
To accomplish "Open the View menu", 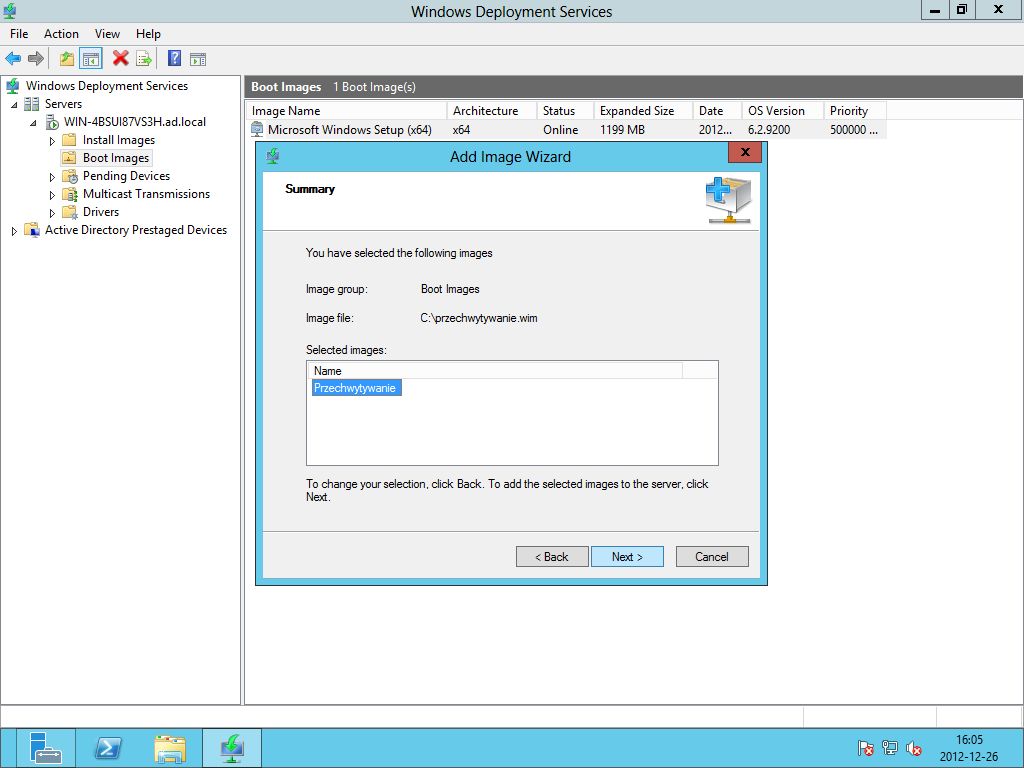I will tap(107, 34).
